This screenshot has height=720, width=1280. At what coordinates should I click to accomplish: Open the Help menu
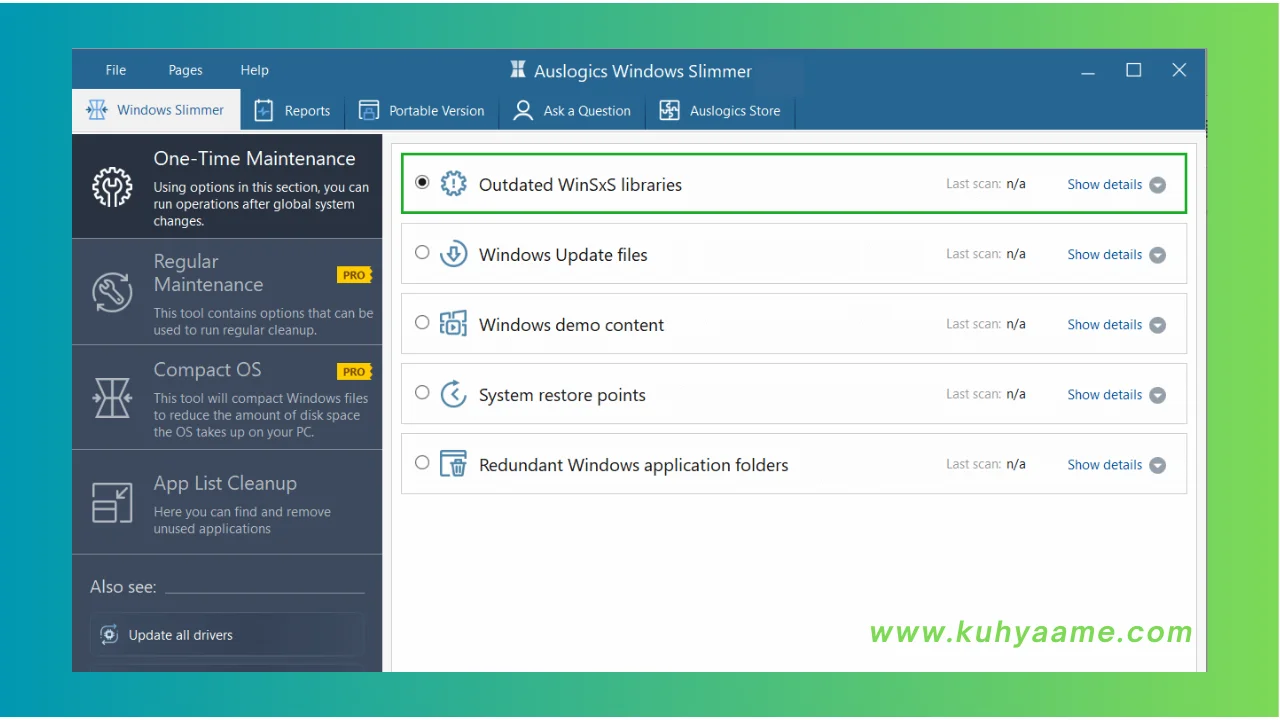(254, 70)
